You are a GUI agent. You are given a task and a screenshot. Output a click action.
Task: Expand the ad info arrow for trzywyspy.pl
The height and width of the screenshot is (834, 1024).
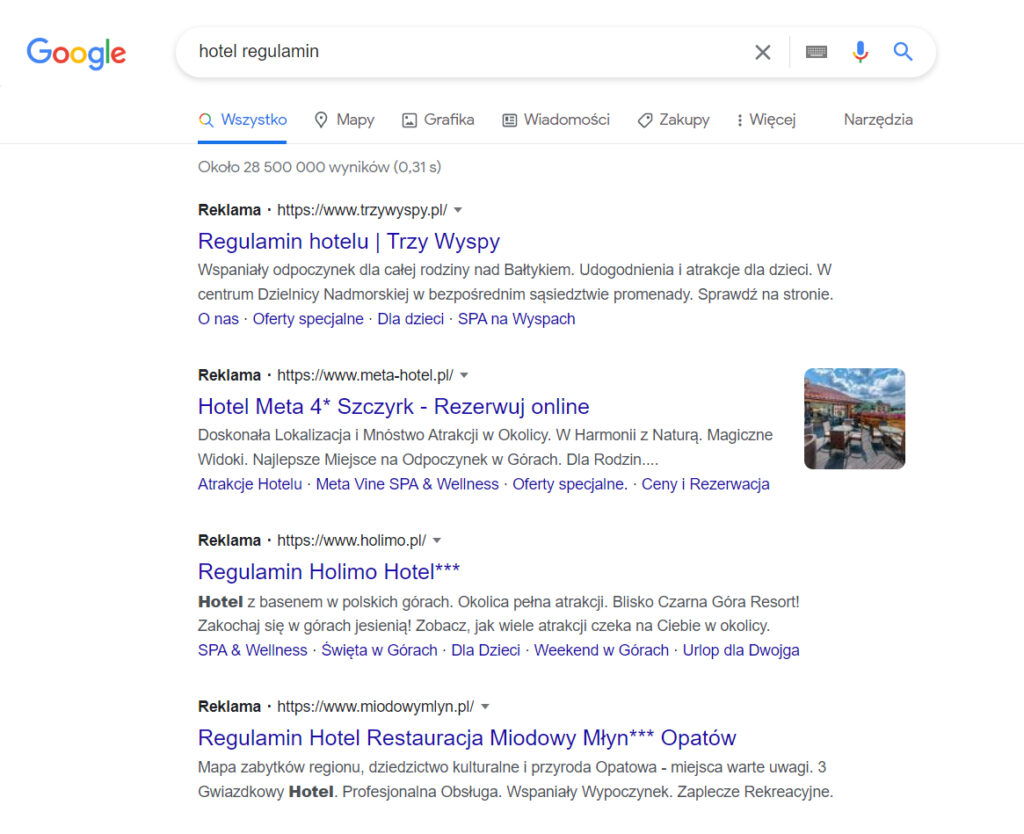(x=457, y=210)
